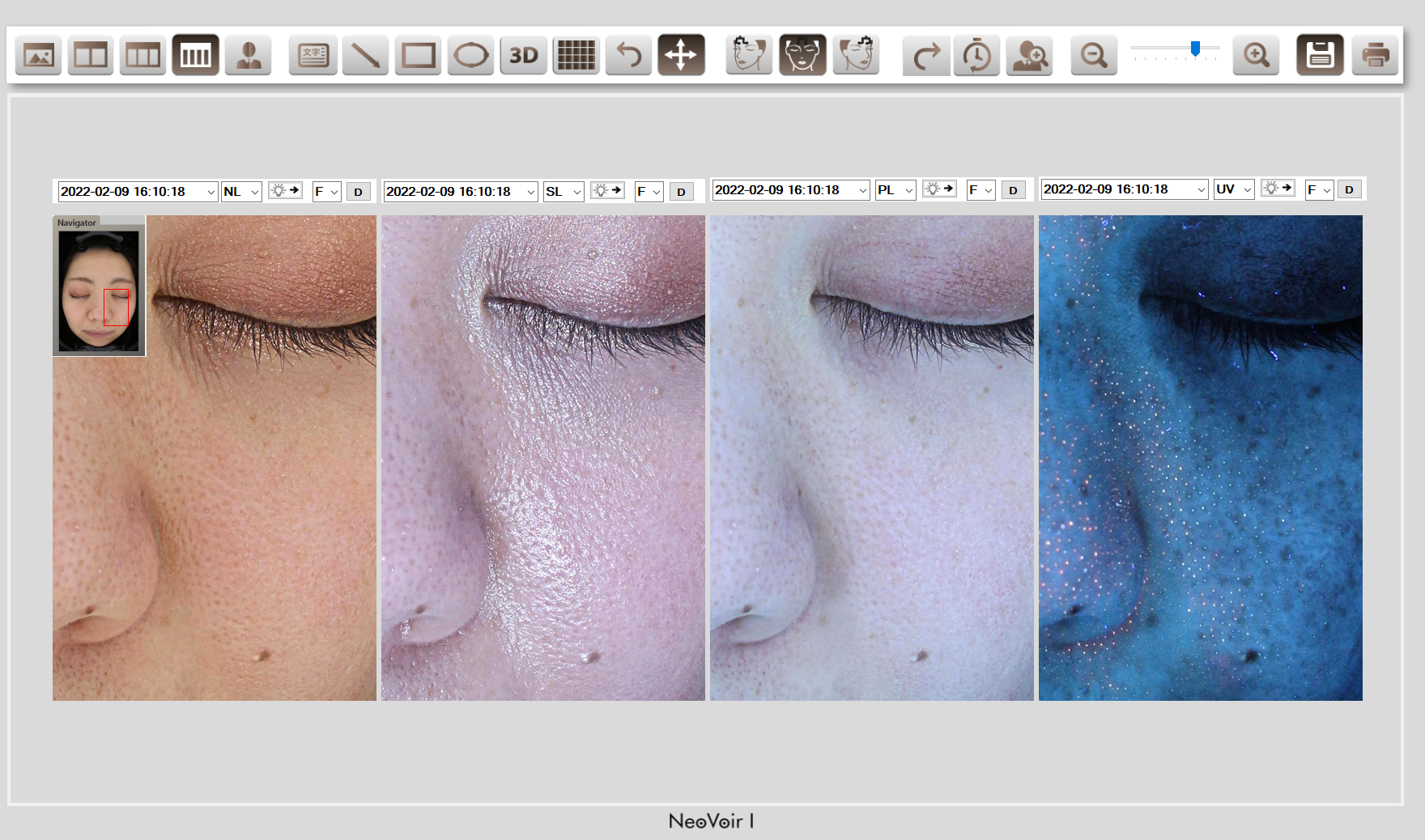Click the D button on SL panel

[x=681, y=192]
